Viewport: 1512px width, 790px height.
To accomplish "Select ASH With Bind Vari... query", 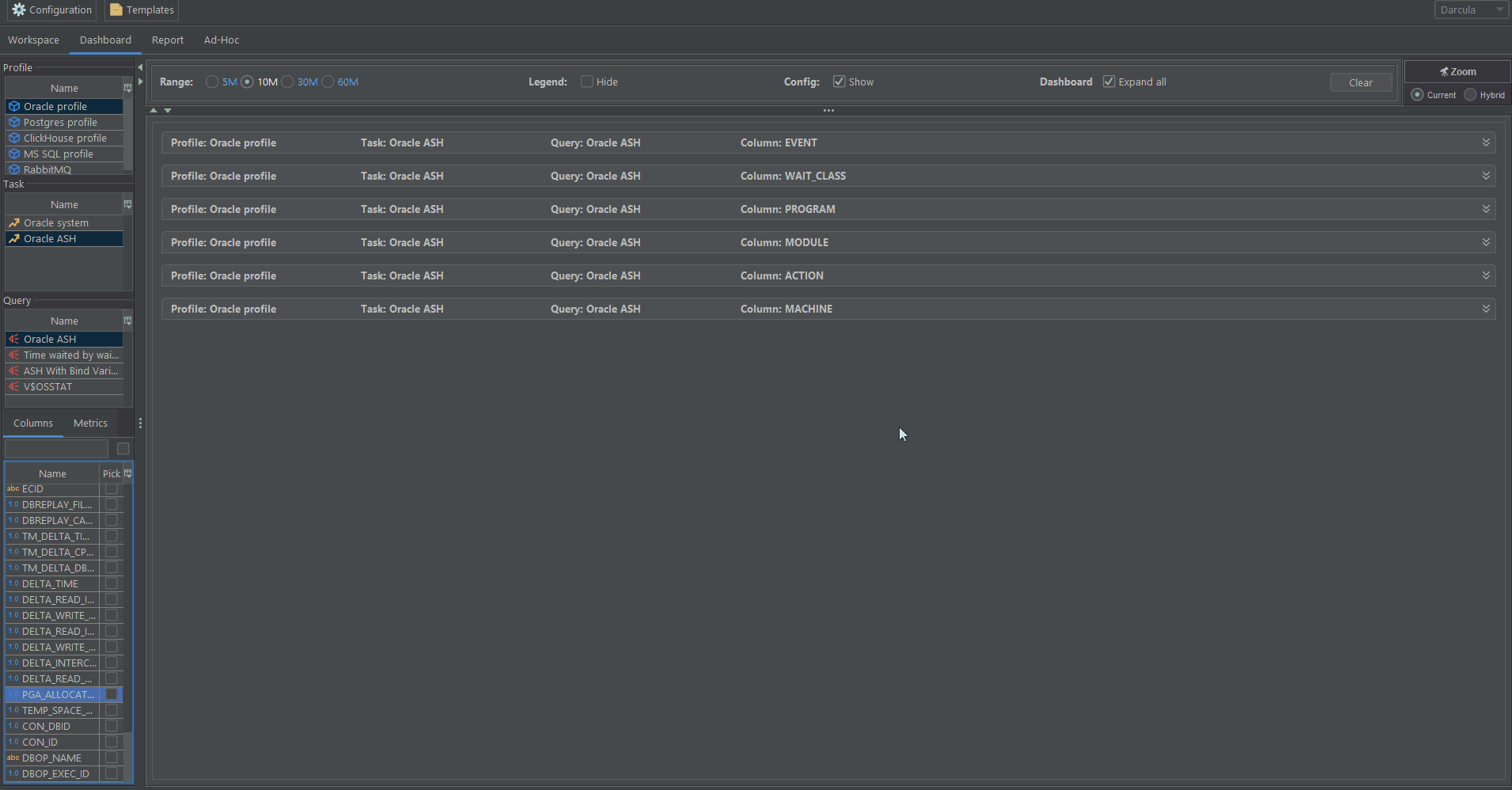I will 65,370.
